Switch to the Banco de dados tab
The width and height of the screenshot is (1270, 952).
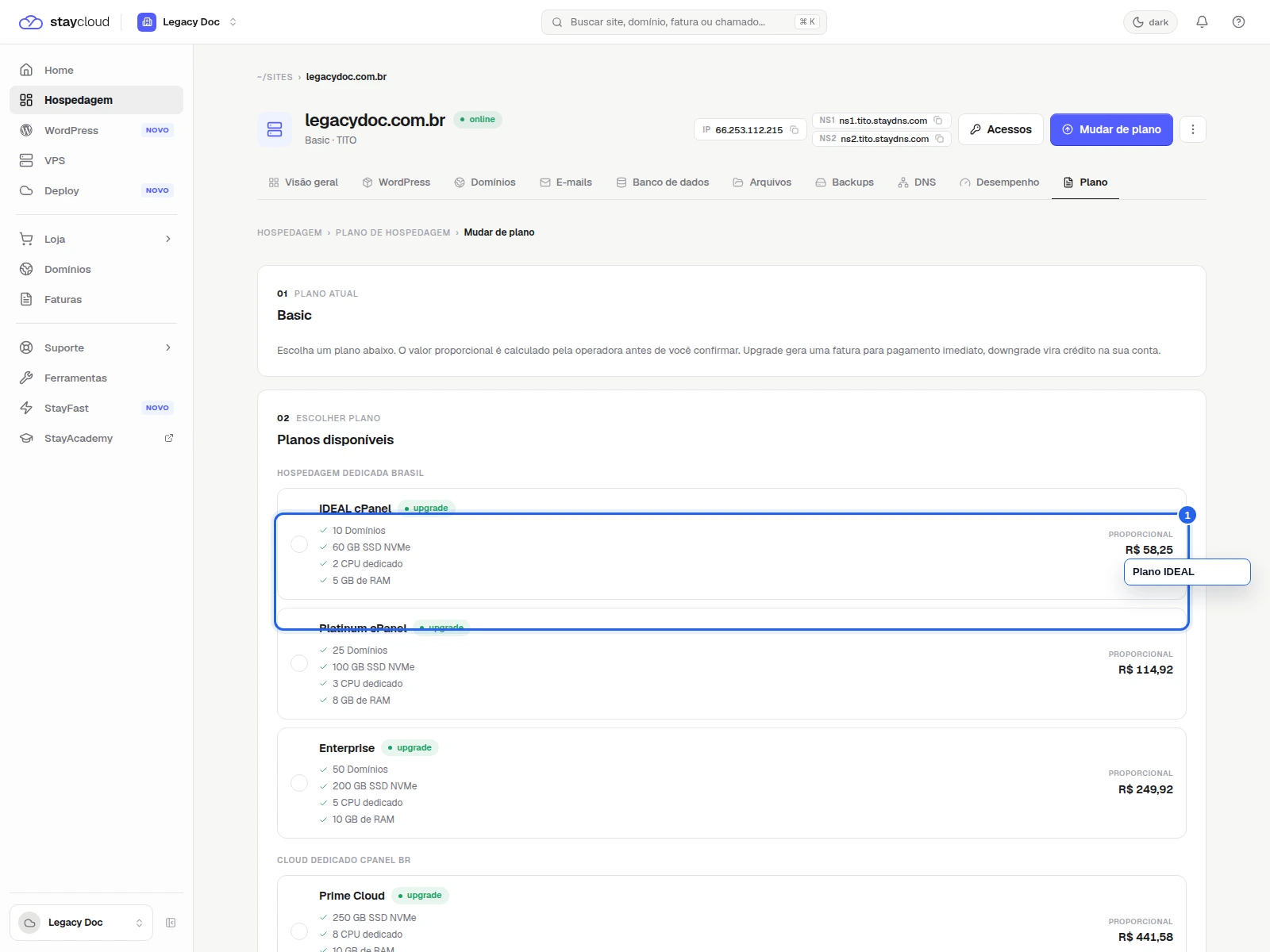(663, 182)
